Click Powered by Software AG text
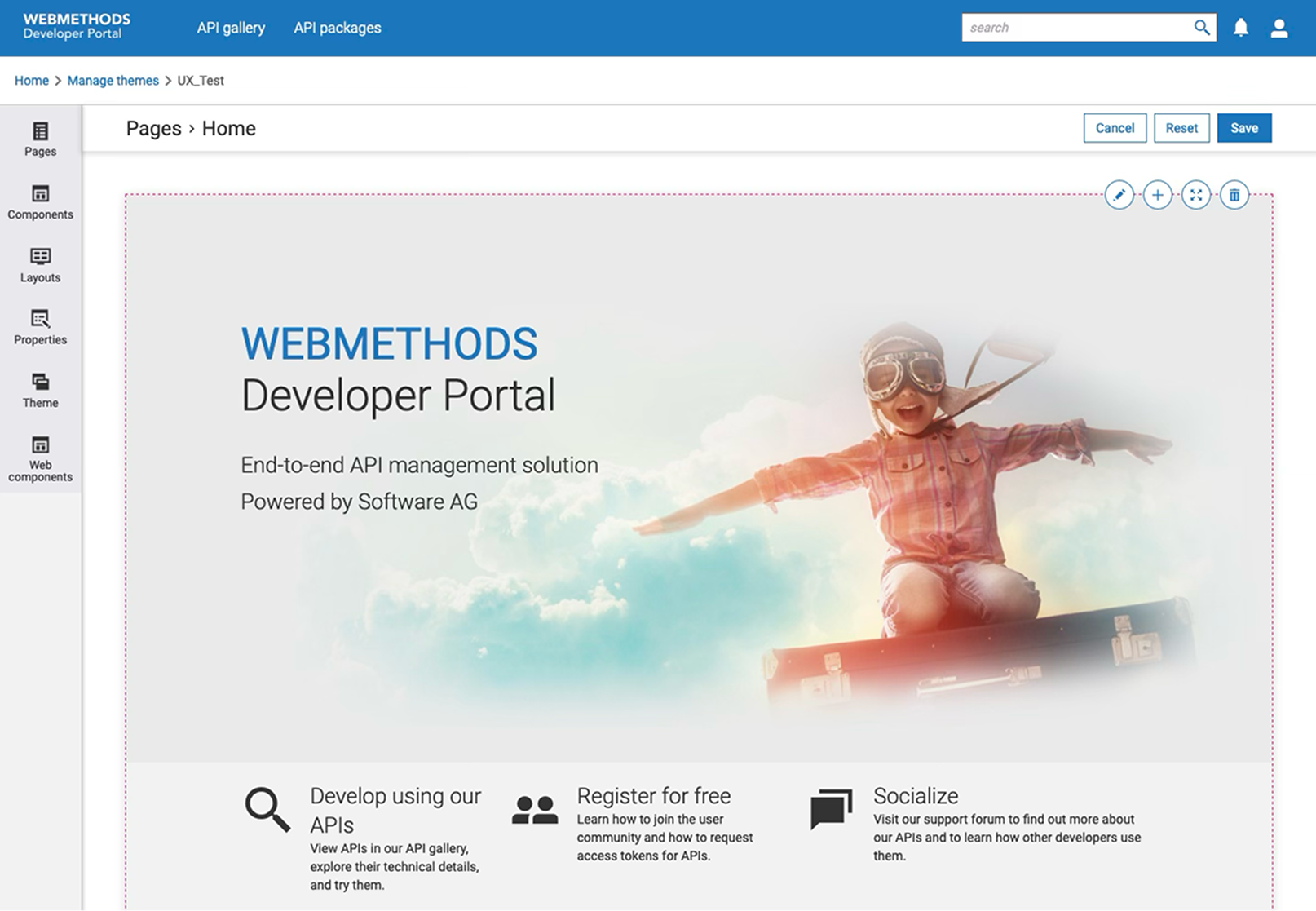The image size is (1316, 911). (359, 502)
